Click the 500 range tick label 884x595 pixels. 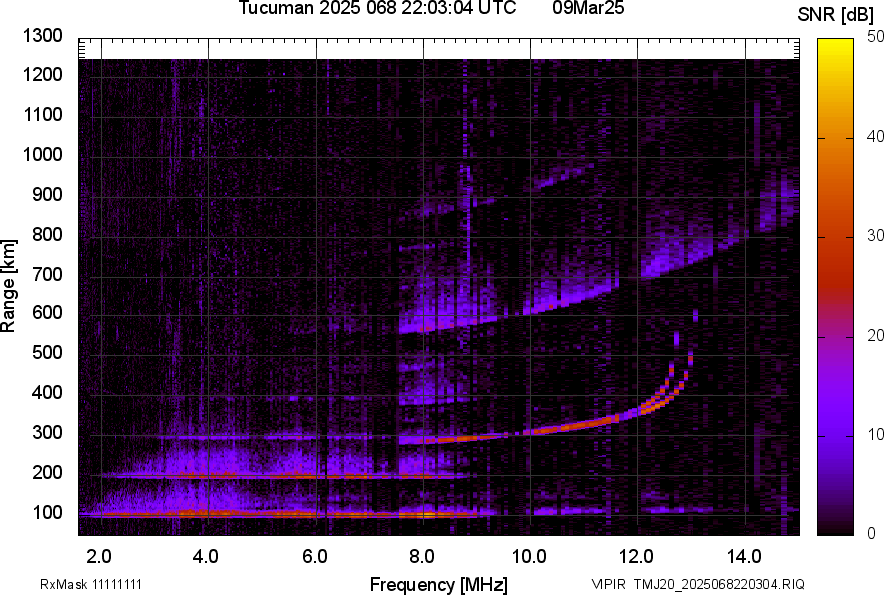(48, 353)
